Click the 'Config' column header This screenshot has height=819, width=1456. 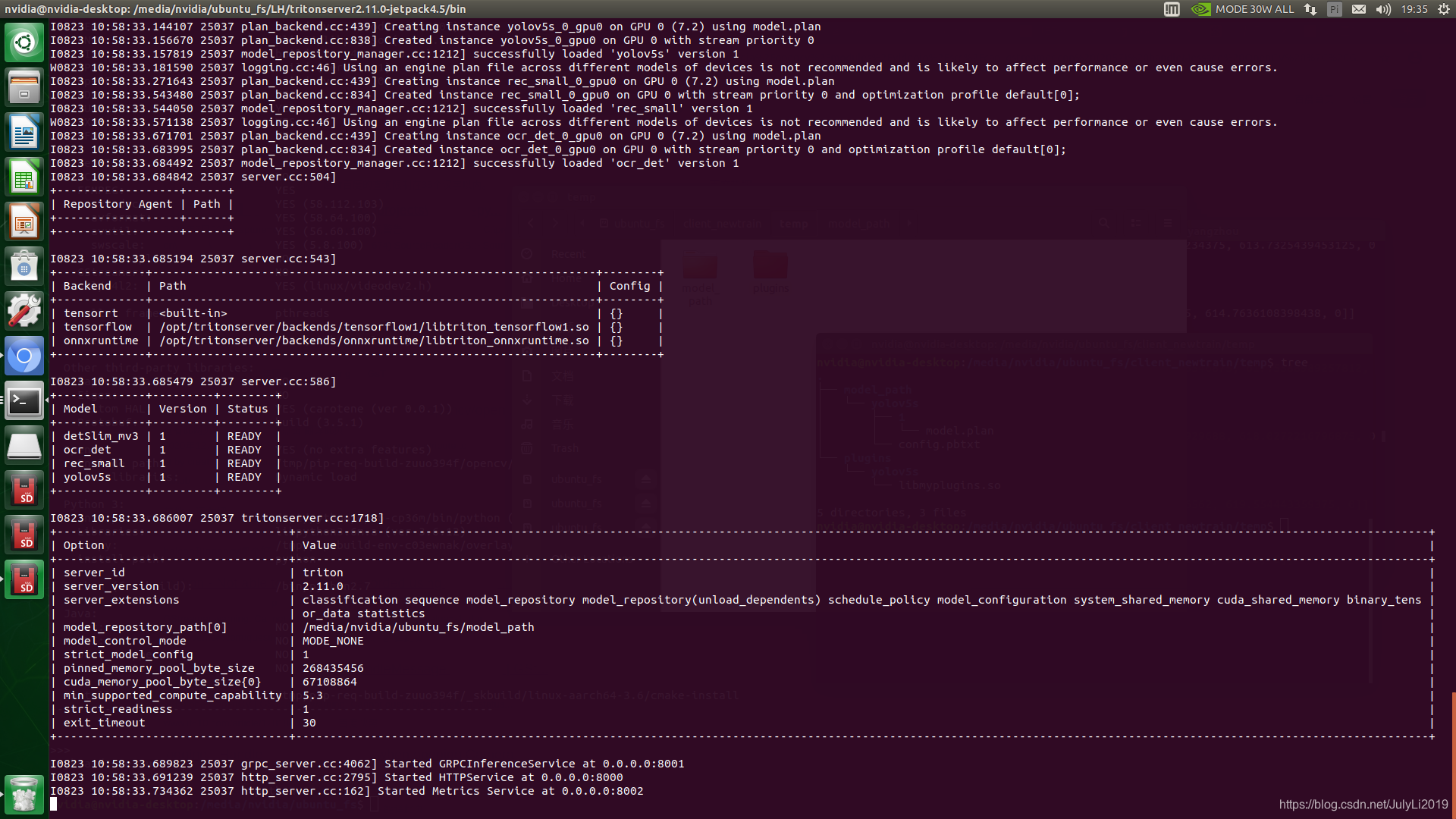point(629,286)
